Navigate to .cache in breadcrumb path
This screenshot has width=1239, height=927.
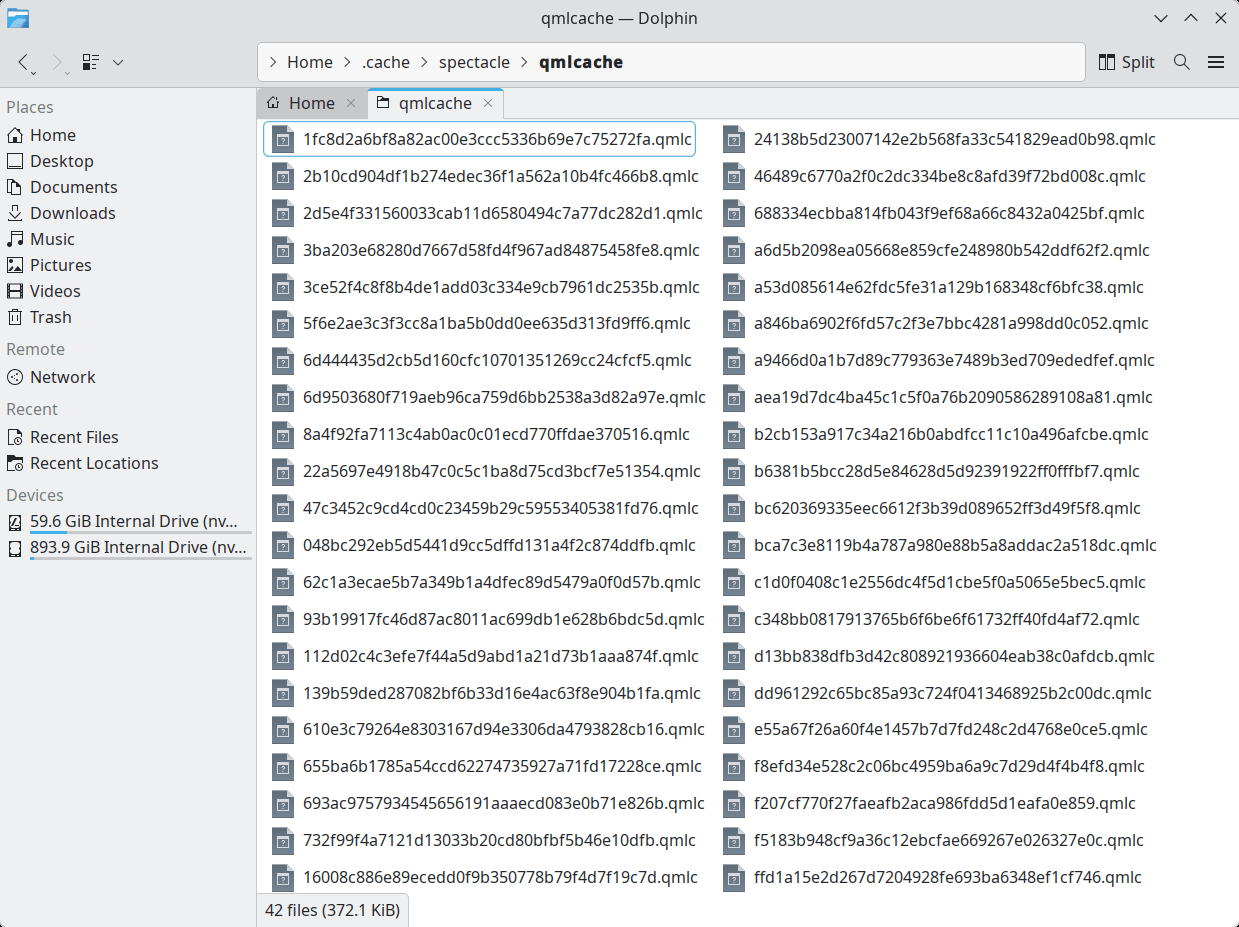pyautogui.click(x=386, y=62)
